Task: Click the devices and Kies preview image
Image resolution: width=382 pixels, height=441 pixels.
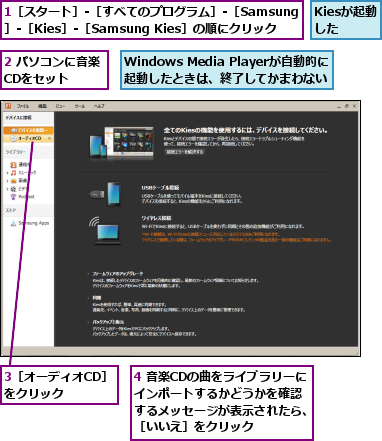Action: pyautogui.click(x=122, y=143)
